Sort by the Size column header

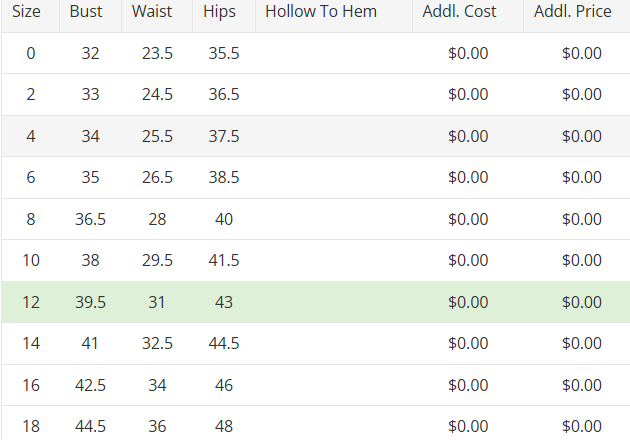pos(26,12)
